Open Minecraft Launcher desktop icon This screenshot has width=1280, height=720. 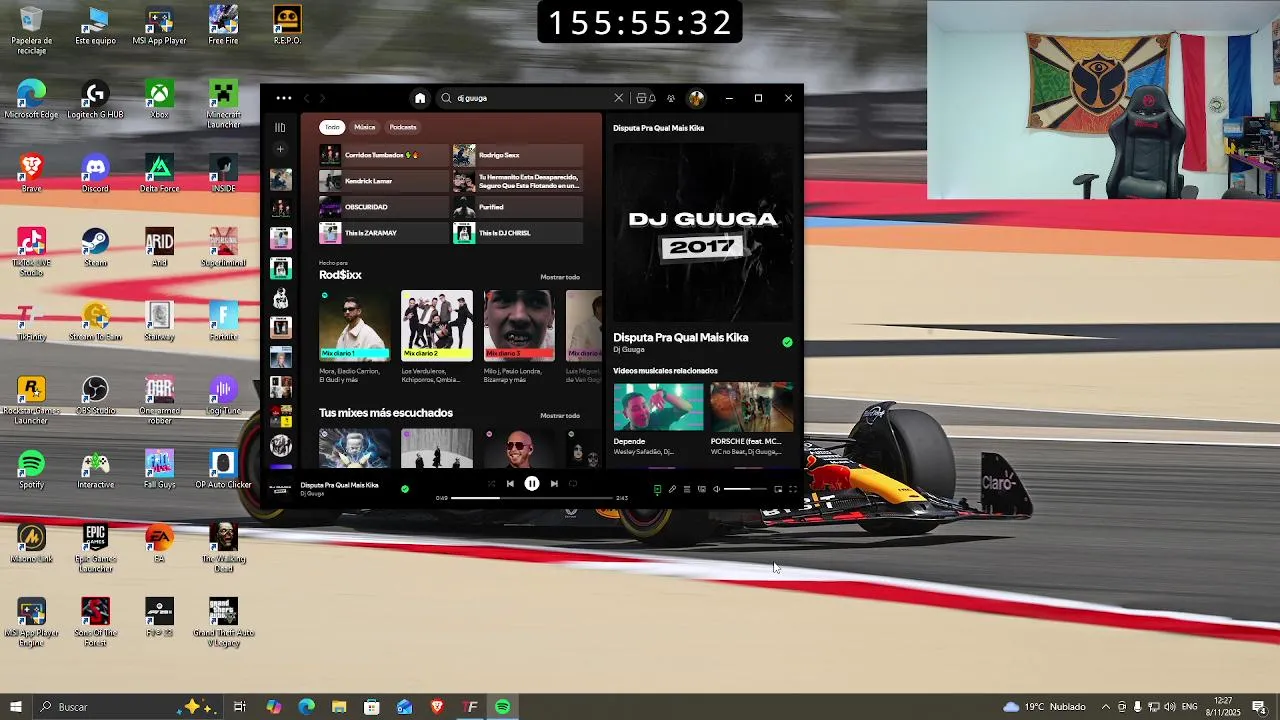tap(223, 104)
